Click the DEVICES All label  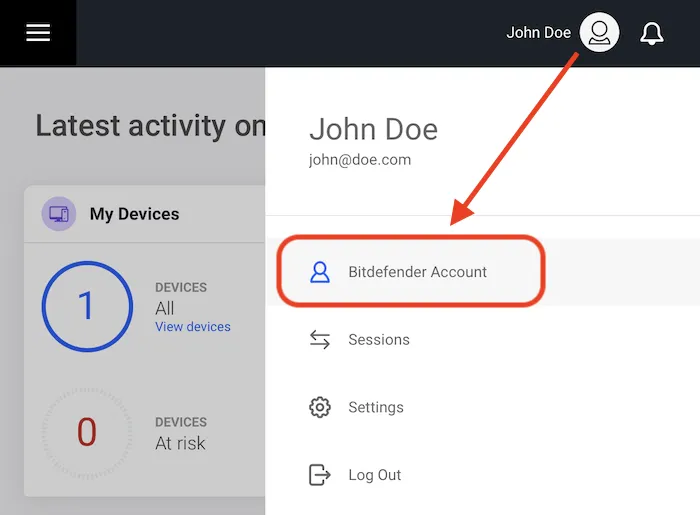click(x=181, y=299)
